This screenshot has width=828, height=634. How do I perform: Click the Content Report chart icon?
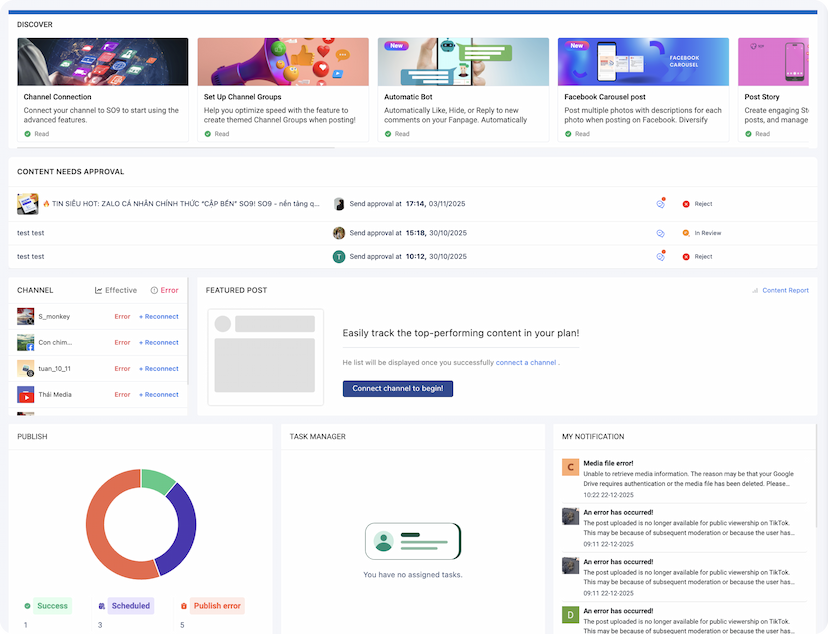tap(755, 290)
